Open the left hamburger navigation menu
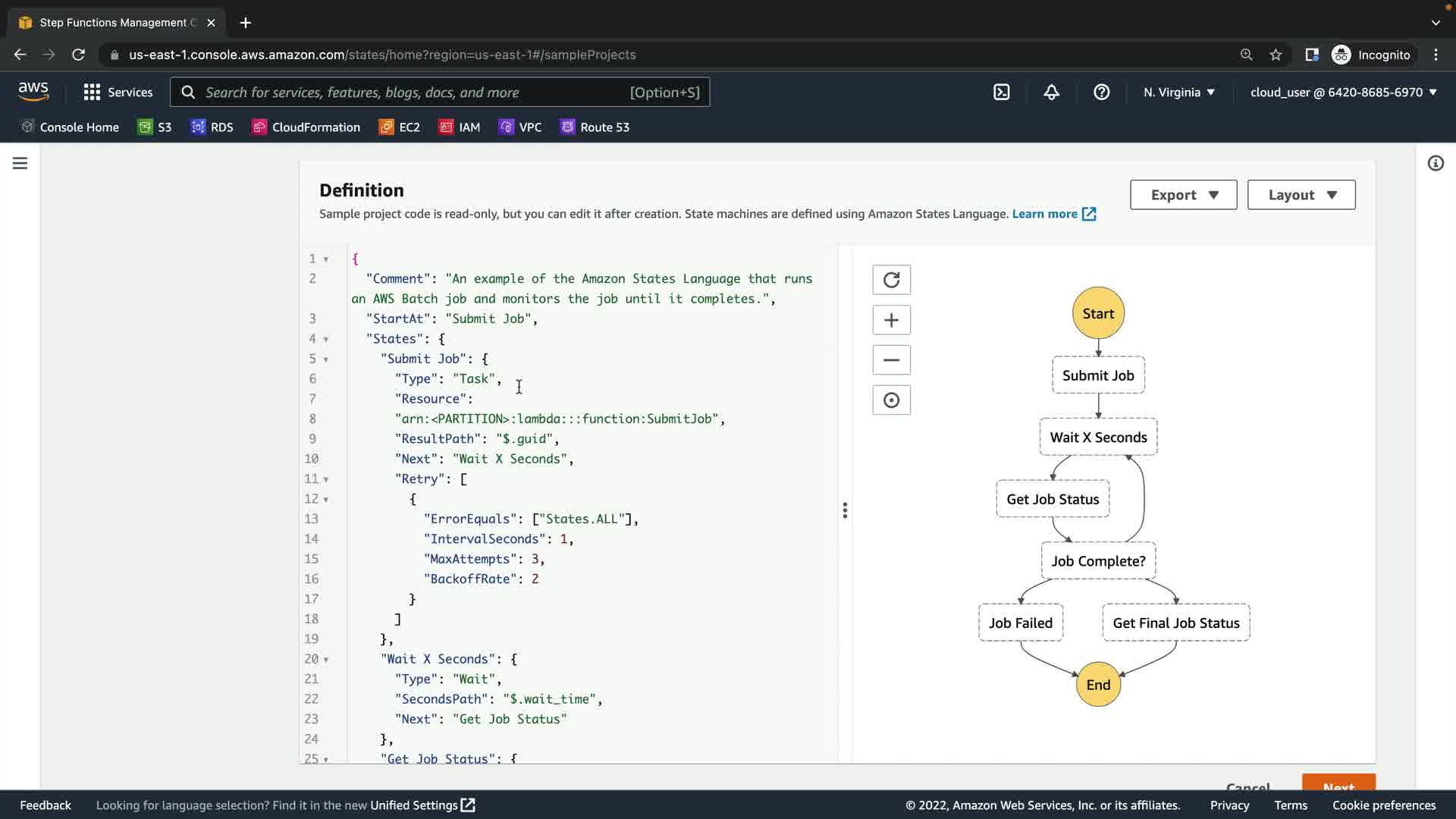Image resolution: width=1456 pixels, height=819 pixels. pyautogui.click(x=20, y=163)
